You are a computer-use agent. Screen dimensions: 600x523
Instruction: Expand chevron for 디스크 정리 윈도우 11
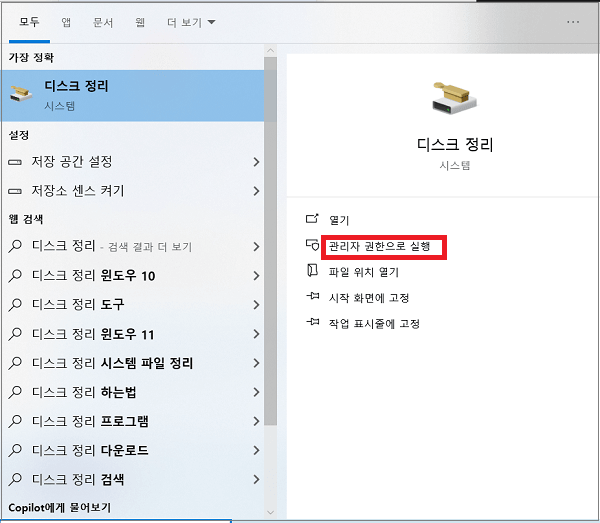pos(256,334)
